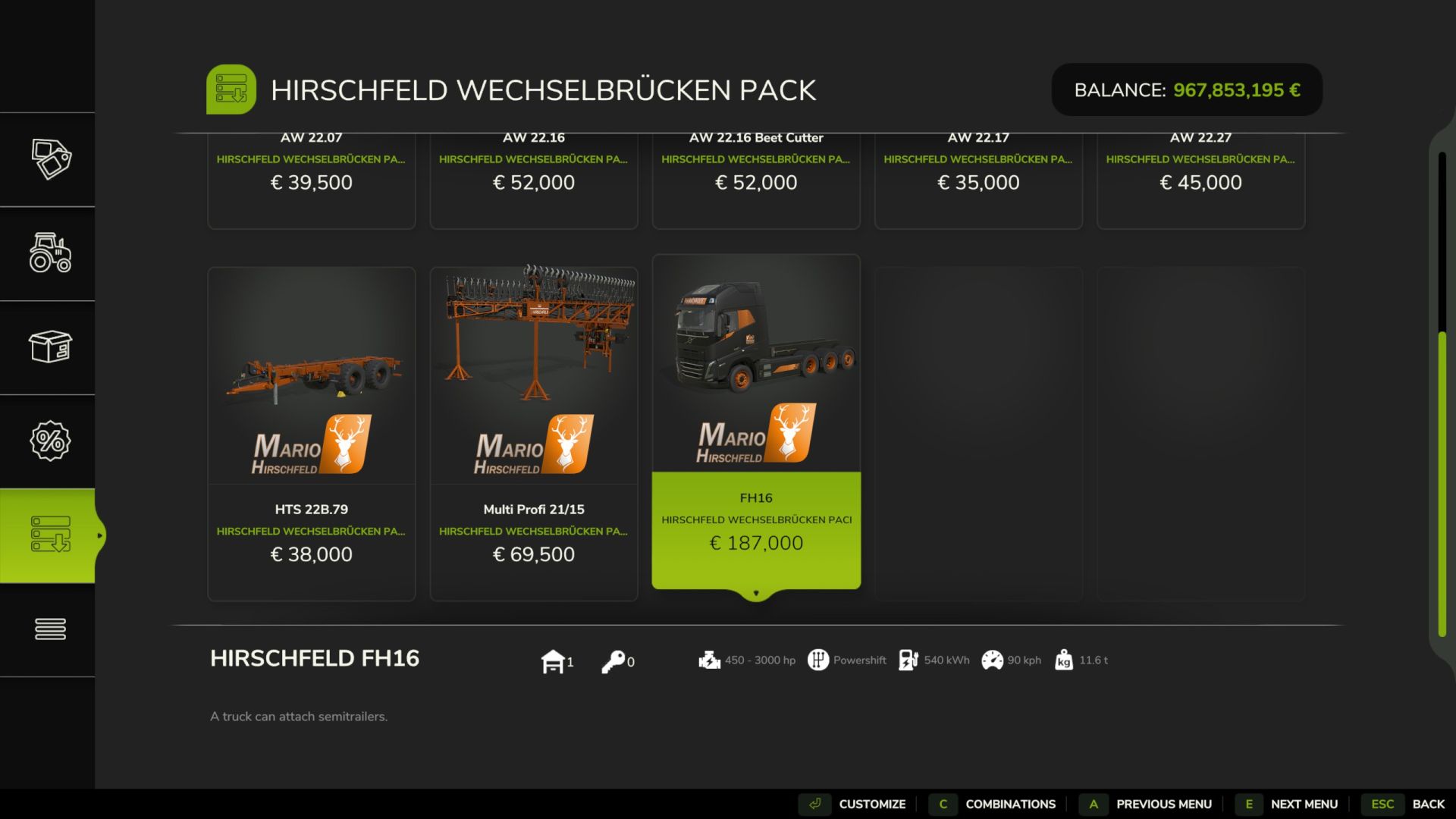Viewport: 1456px width, 819px height.
Task: Click the green vertical scrollbar thumb
Action: click(1442, 484)
